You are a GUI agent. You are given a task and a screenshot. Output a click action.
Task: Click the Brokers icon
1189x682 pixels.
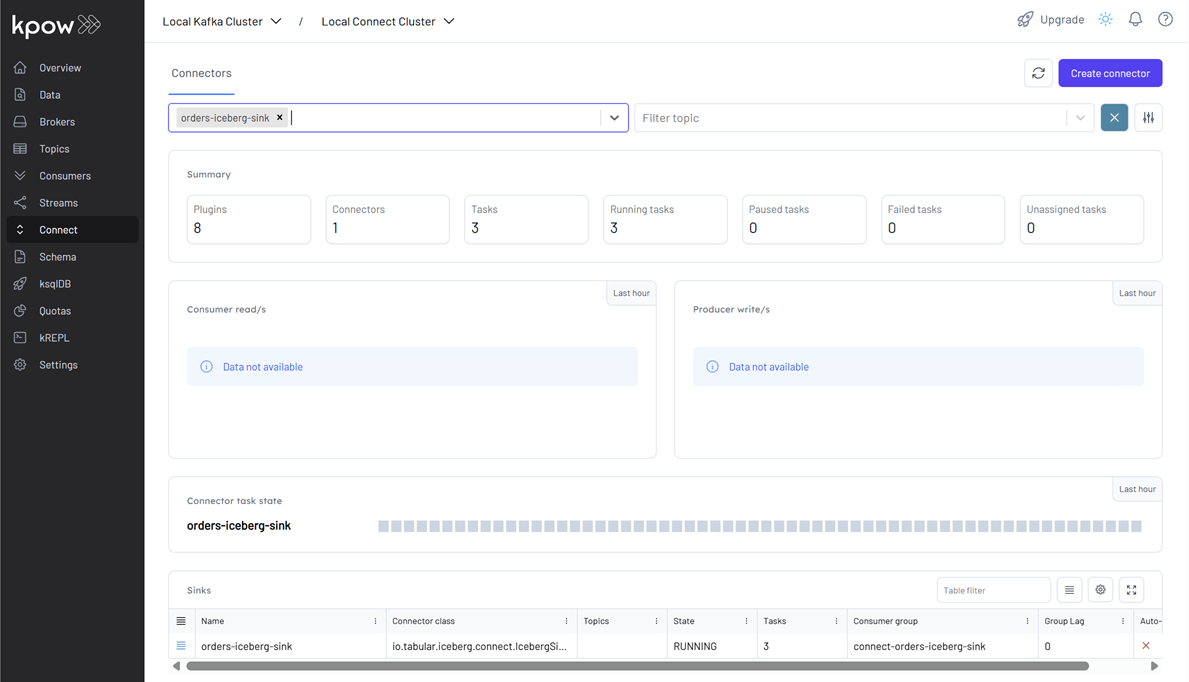pos(20,121)
